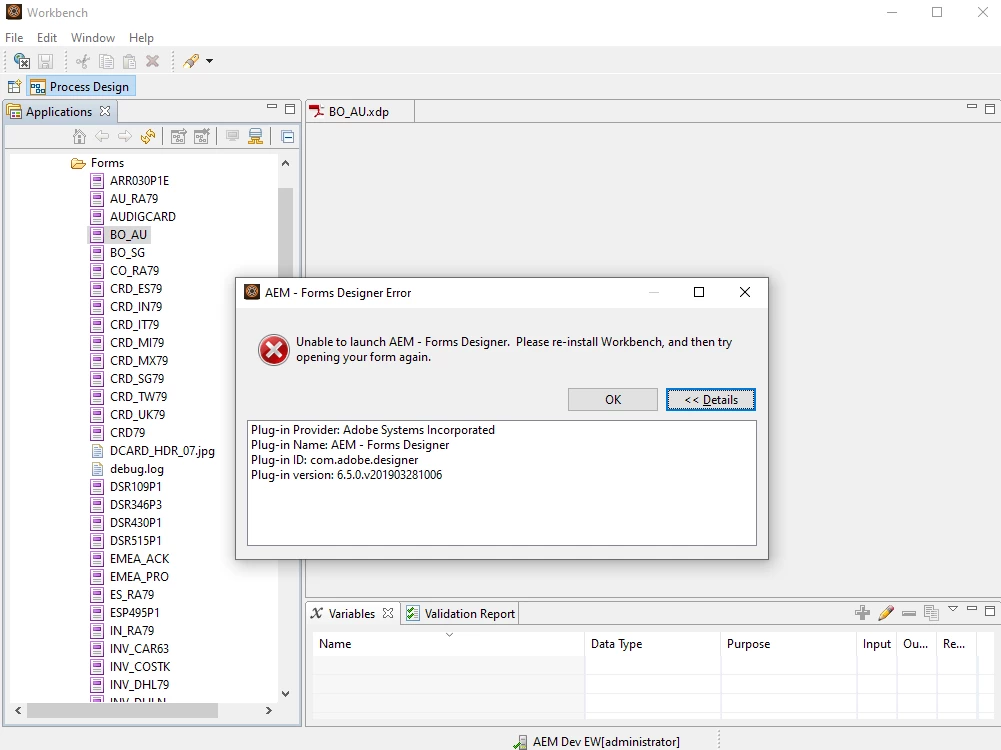Collapse the Forms folder in tree
The width and height of the screenshot is (1001, 750).
[x=98, y=163]
